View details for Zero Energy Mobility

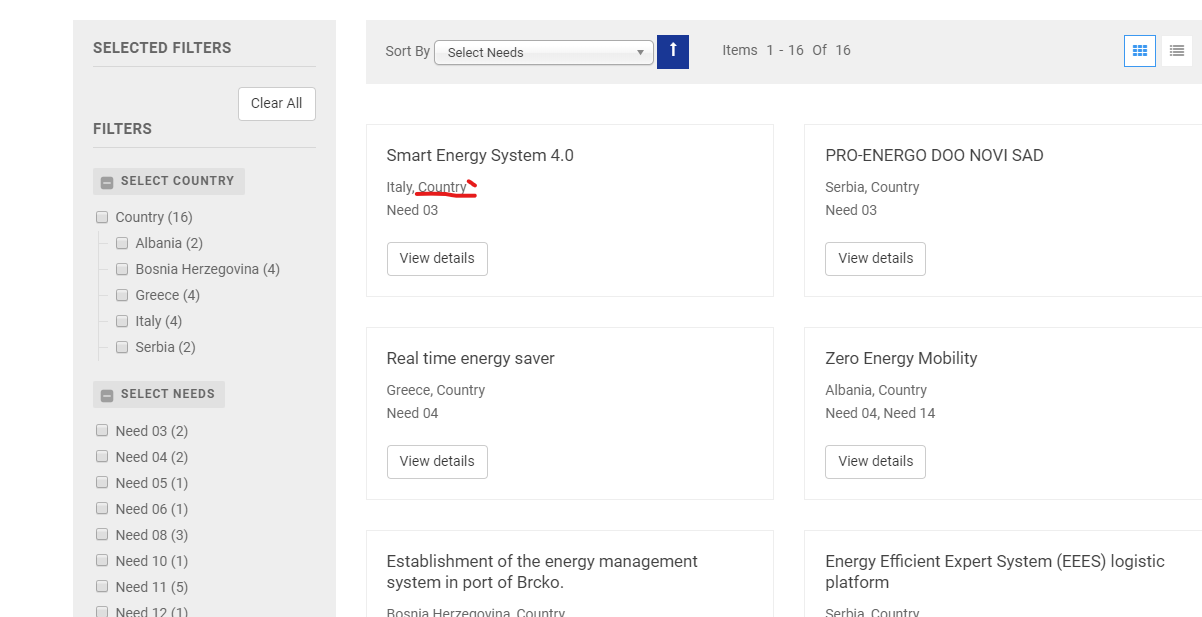click(x=875, y=461)
